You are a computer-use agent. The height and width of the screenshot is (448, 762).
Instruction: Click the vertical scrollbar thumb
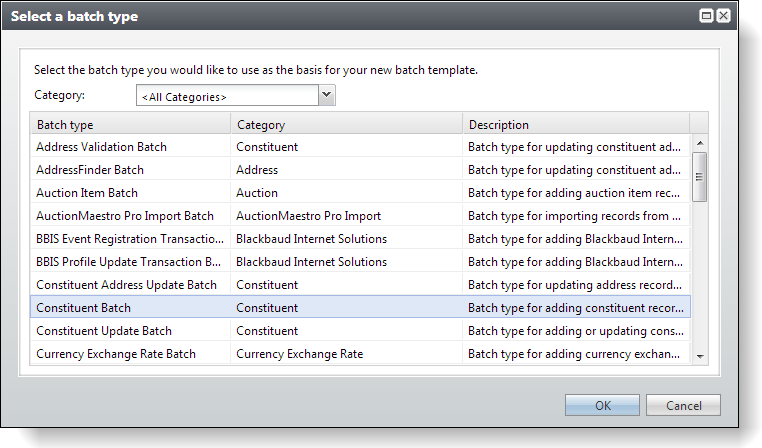pos(699,177)
